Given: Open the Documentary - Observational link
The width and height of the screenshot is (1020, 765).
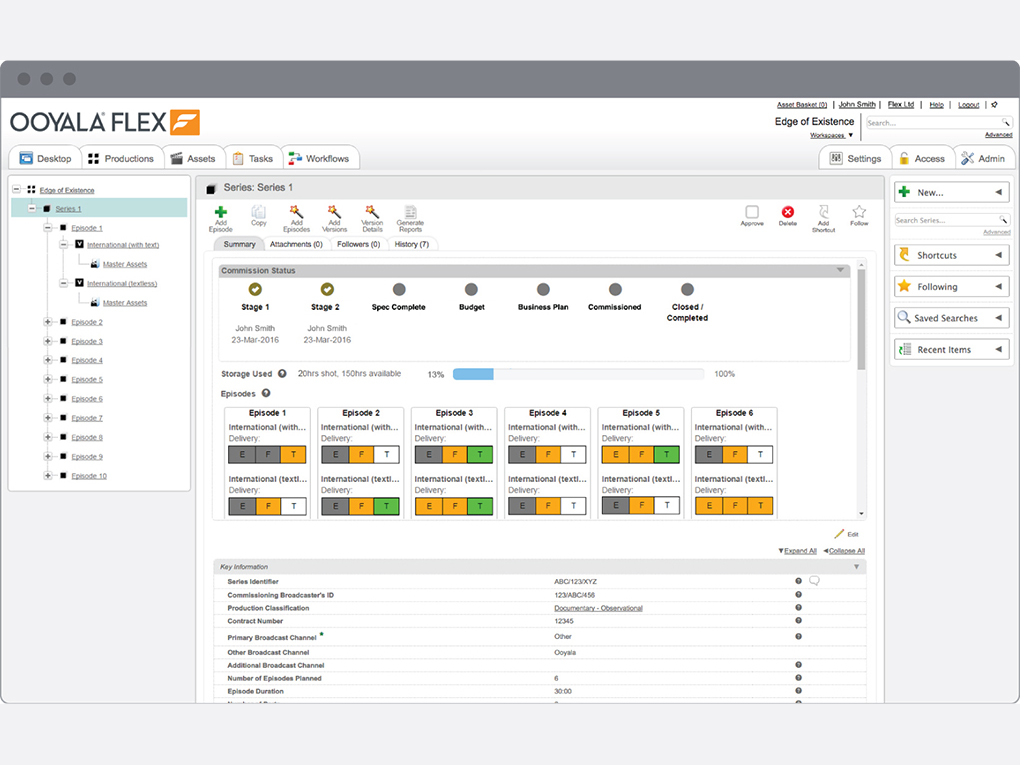Looking at the screenshot, I should coord(598,608).
